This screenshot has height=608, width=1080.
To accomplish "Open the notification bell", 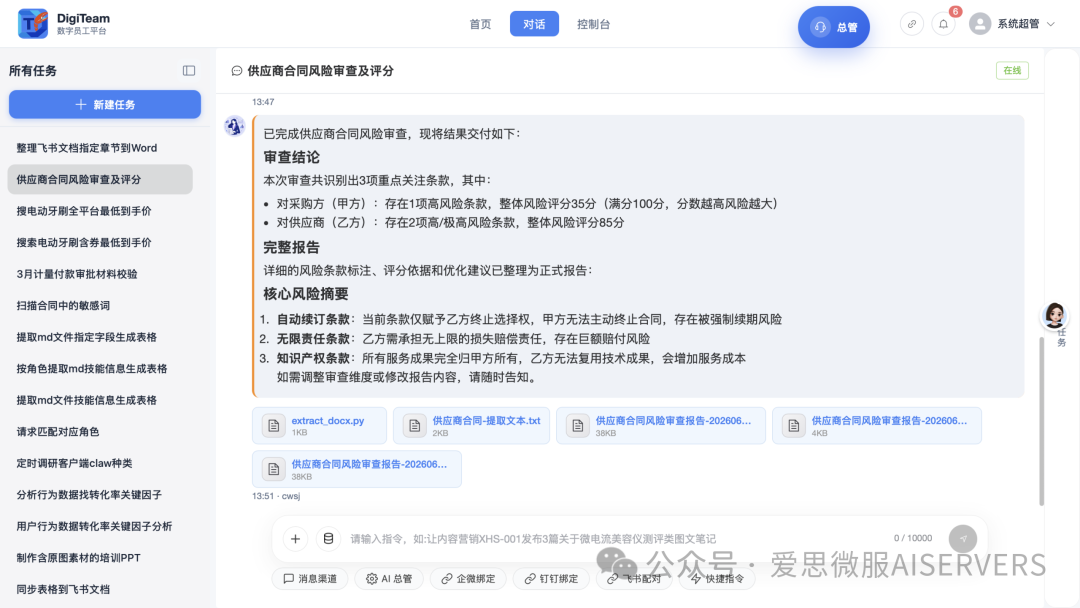I will coord(944,24).
